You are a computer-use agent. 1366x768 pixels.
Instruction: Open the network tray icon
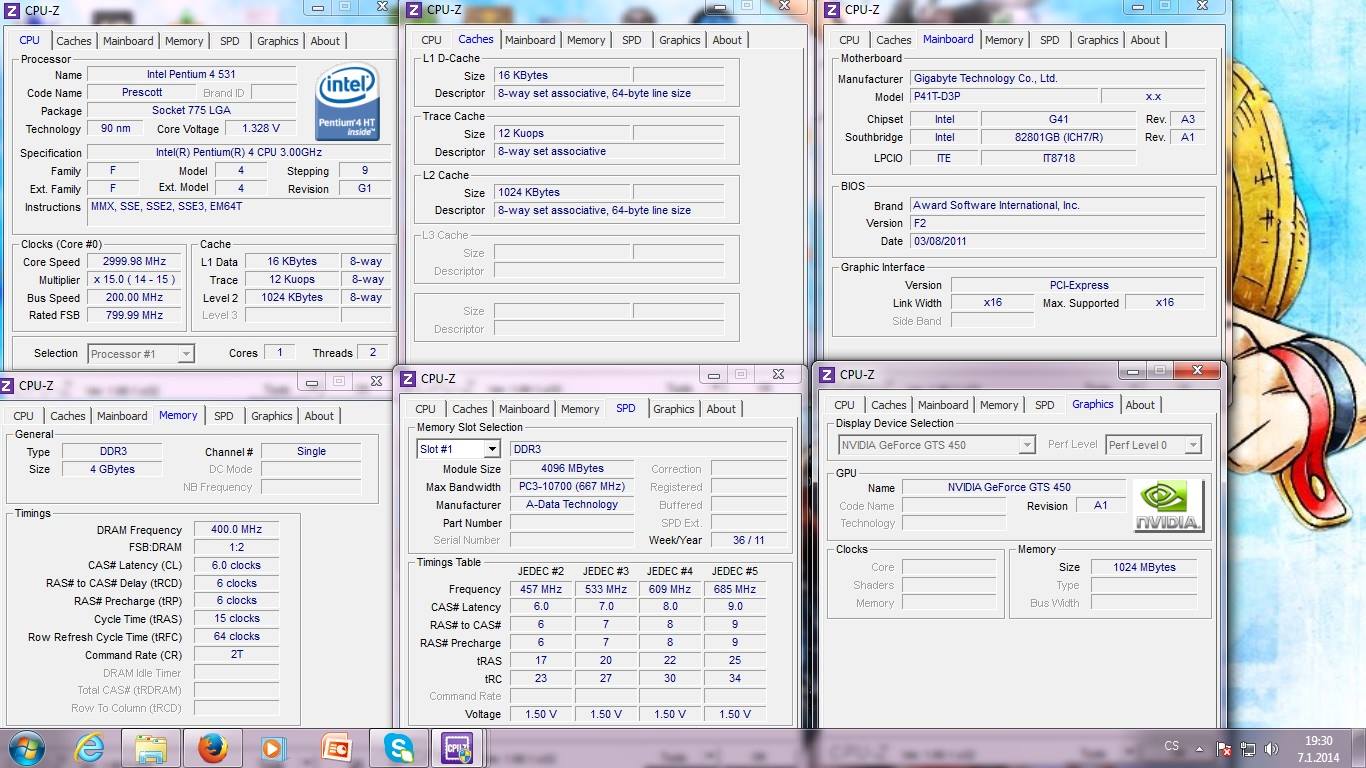(x=1248, y=749)
